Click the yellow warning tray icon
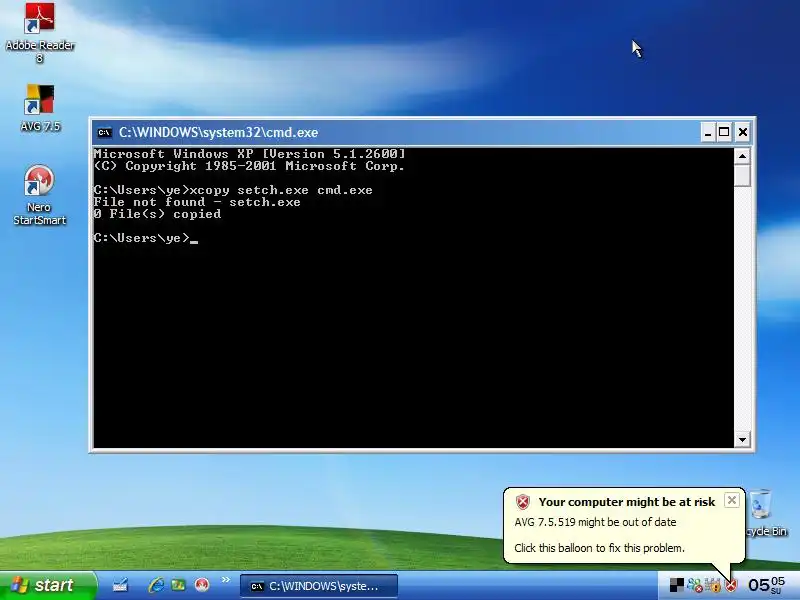The width and height of the screenshot is (800, 600). (x=713, y=585)
